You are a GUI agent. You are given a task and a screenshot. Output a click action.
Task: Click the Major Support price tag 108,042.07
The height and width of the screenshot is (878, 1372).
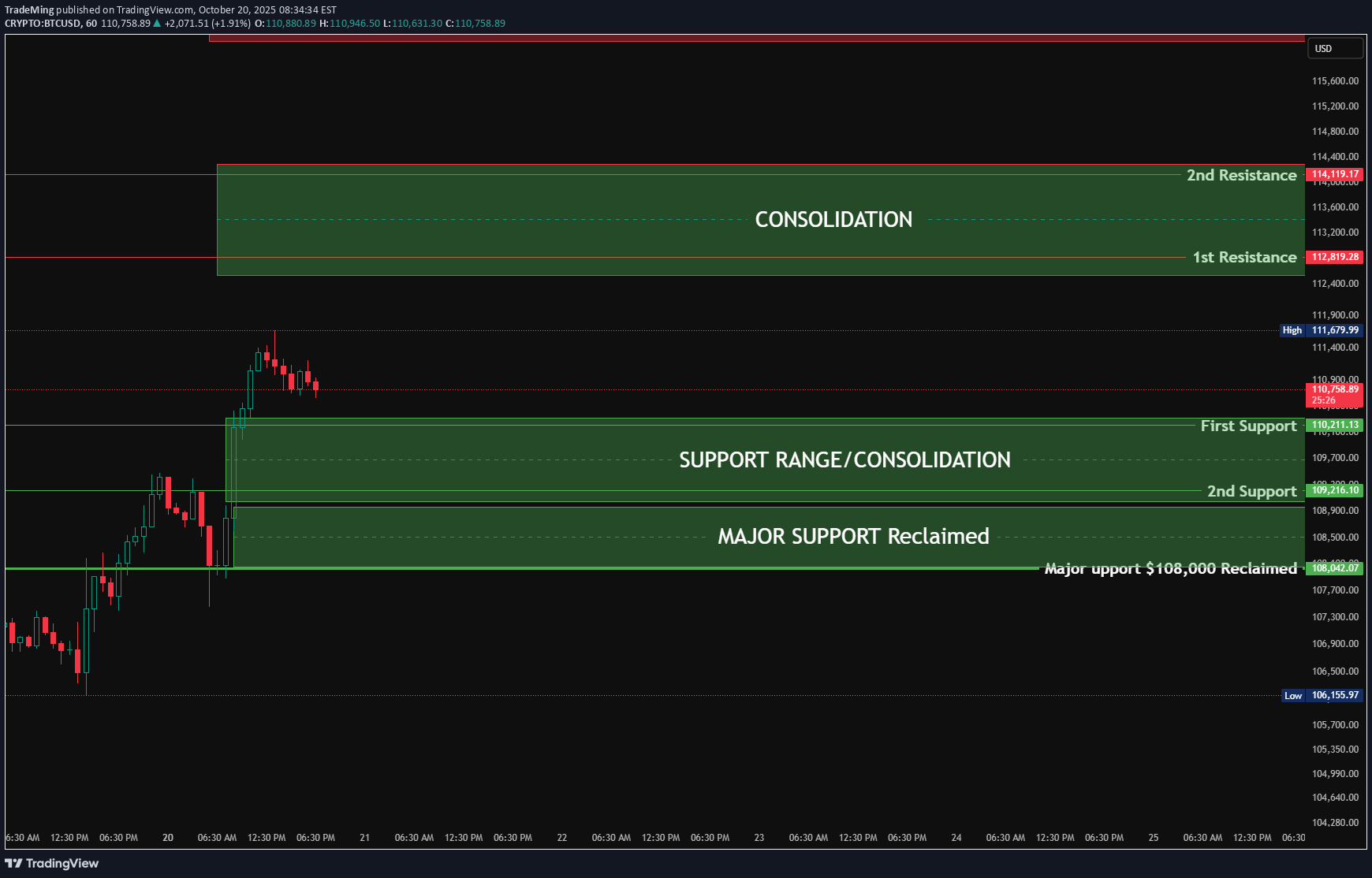click(1334, 567)
